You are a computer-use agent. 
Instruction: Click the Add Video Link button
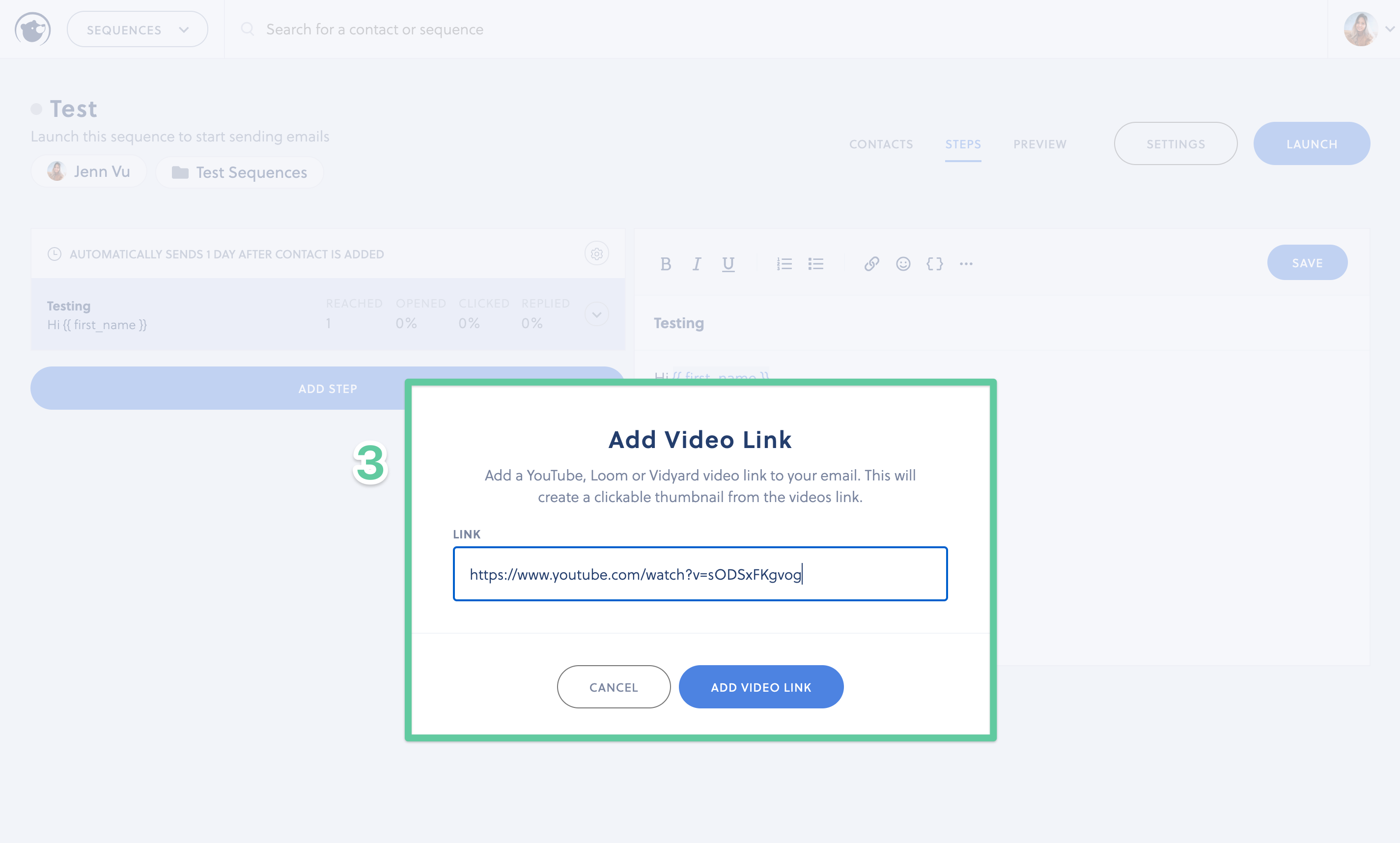(760, 687)
